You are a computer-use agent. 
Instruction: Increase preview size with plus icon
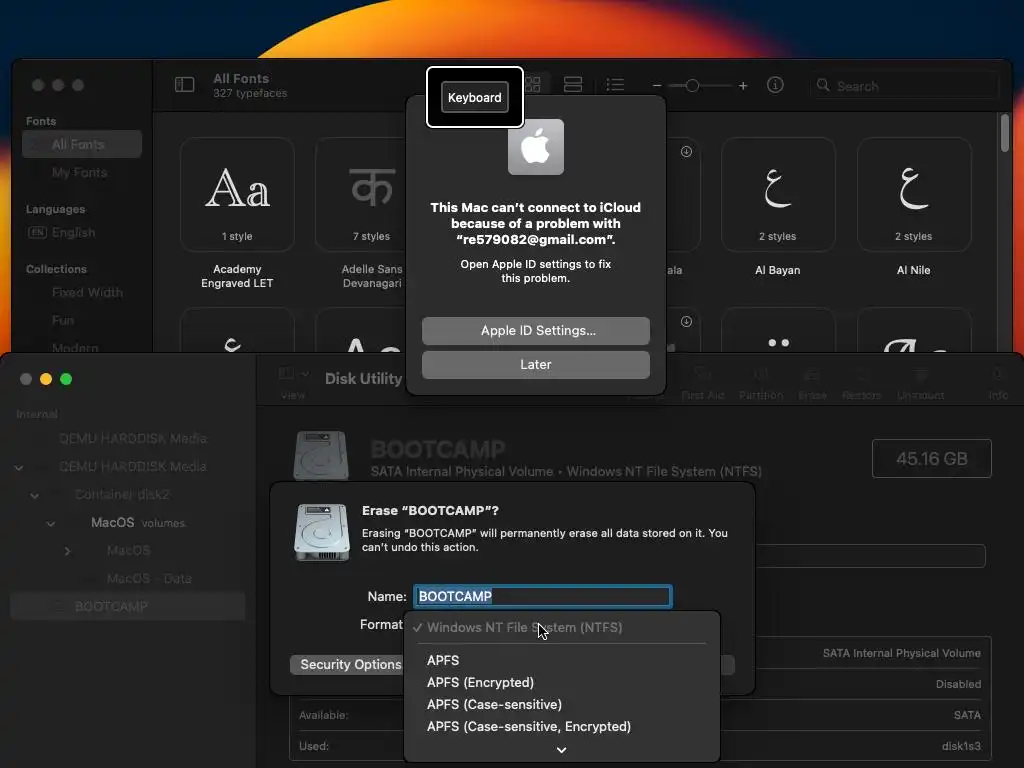pos(743,86)
